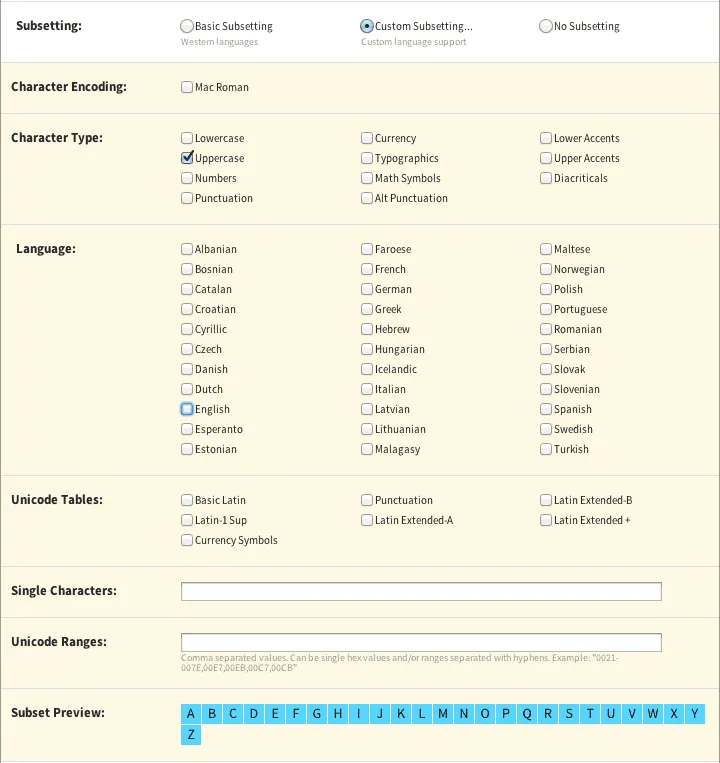Tick the Currency character type checkbox
The image size is (720, 763).
367,139
